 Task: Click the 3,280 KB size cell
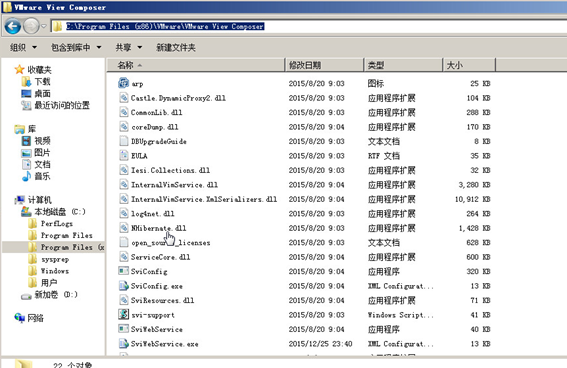pyautogui.click(x=474, y=185)
